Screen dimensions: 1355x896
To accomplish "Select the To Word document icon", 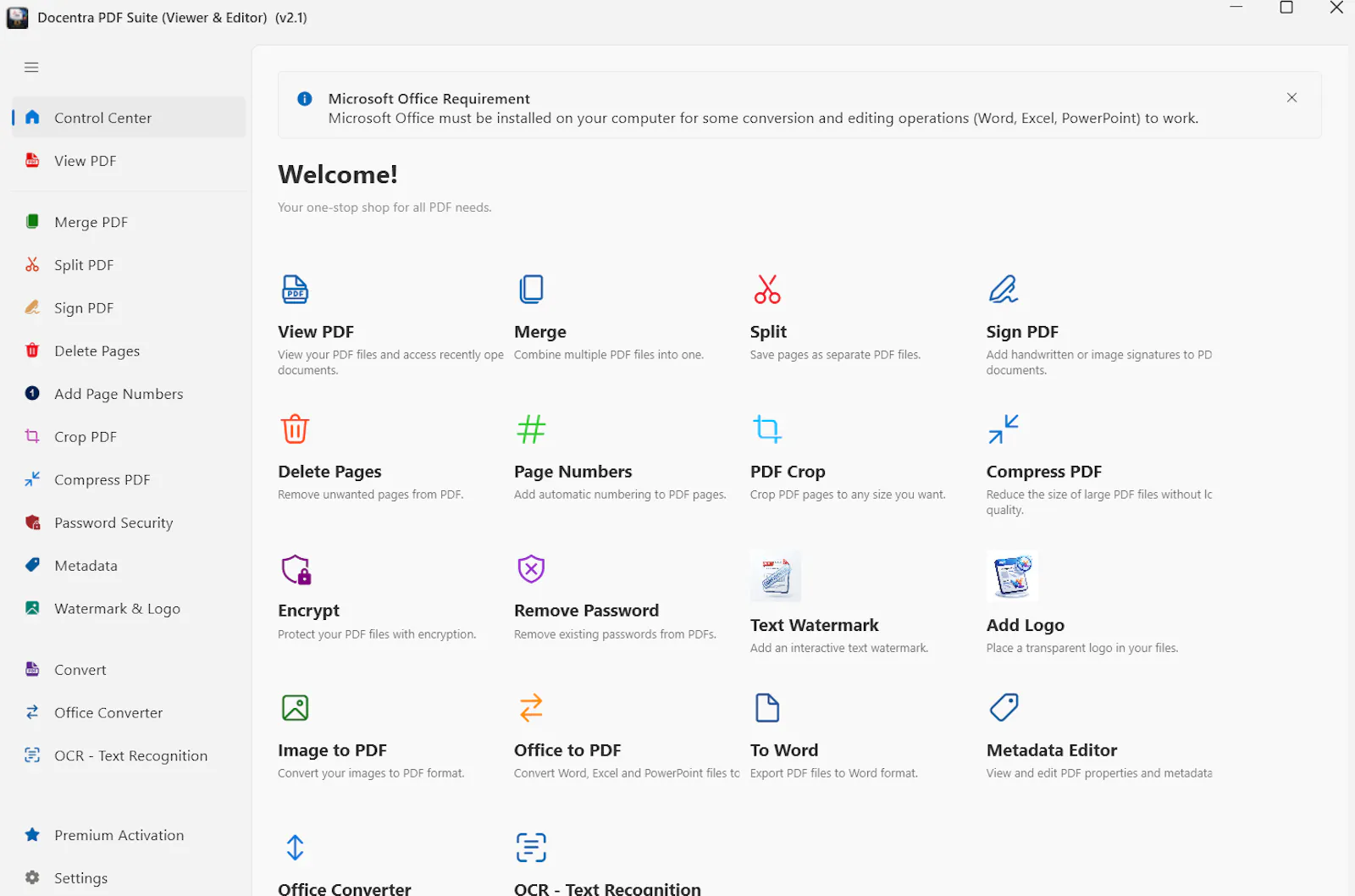I will coord(767,708).
